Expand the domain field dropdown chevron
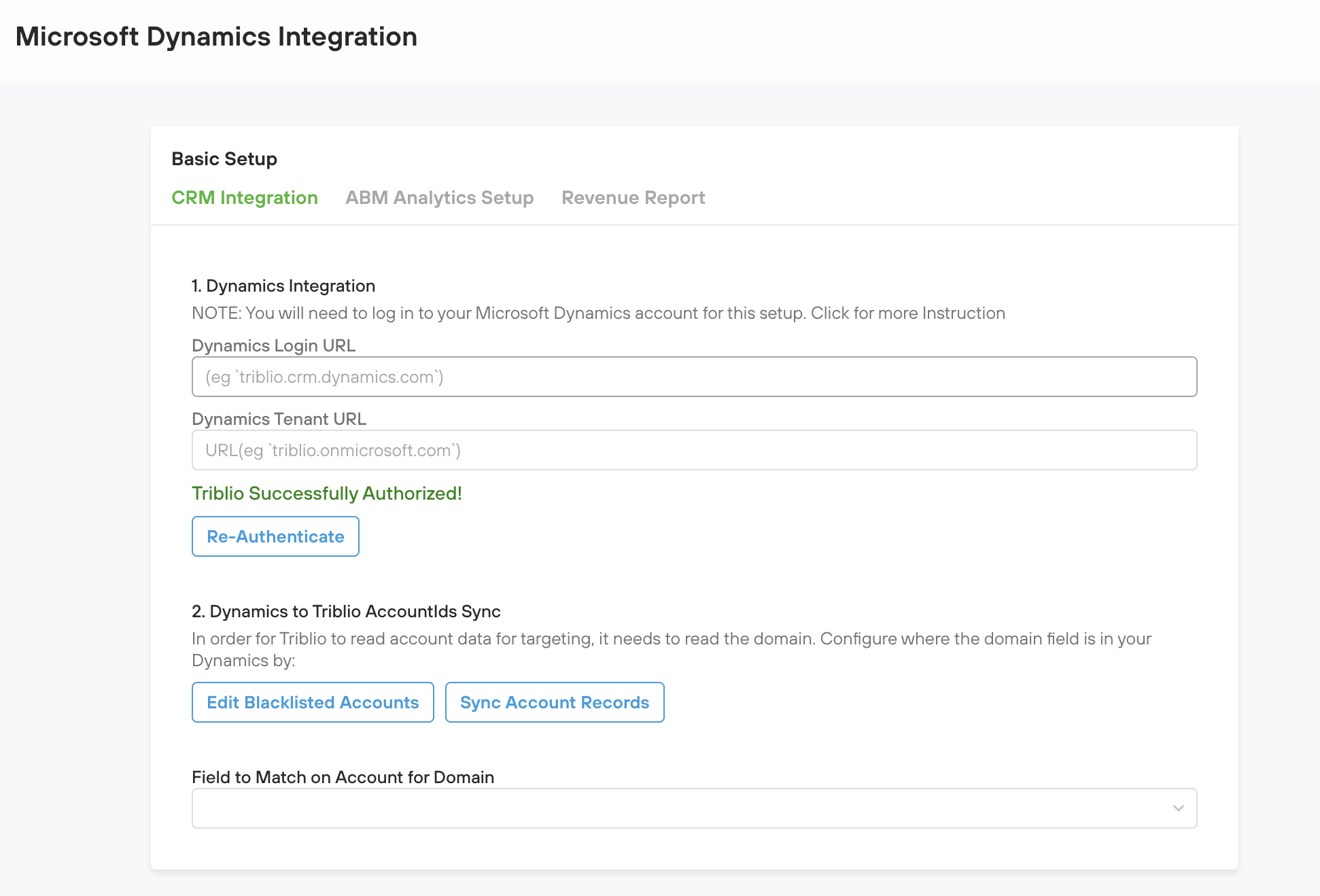 (1178, 808)
